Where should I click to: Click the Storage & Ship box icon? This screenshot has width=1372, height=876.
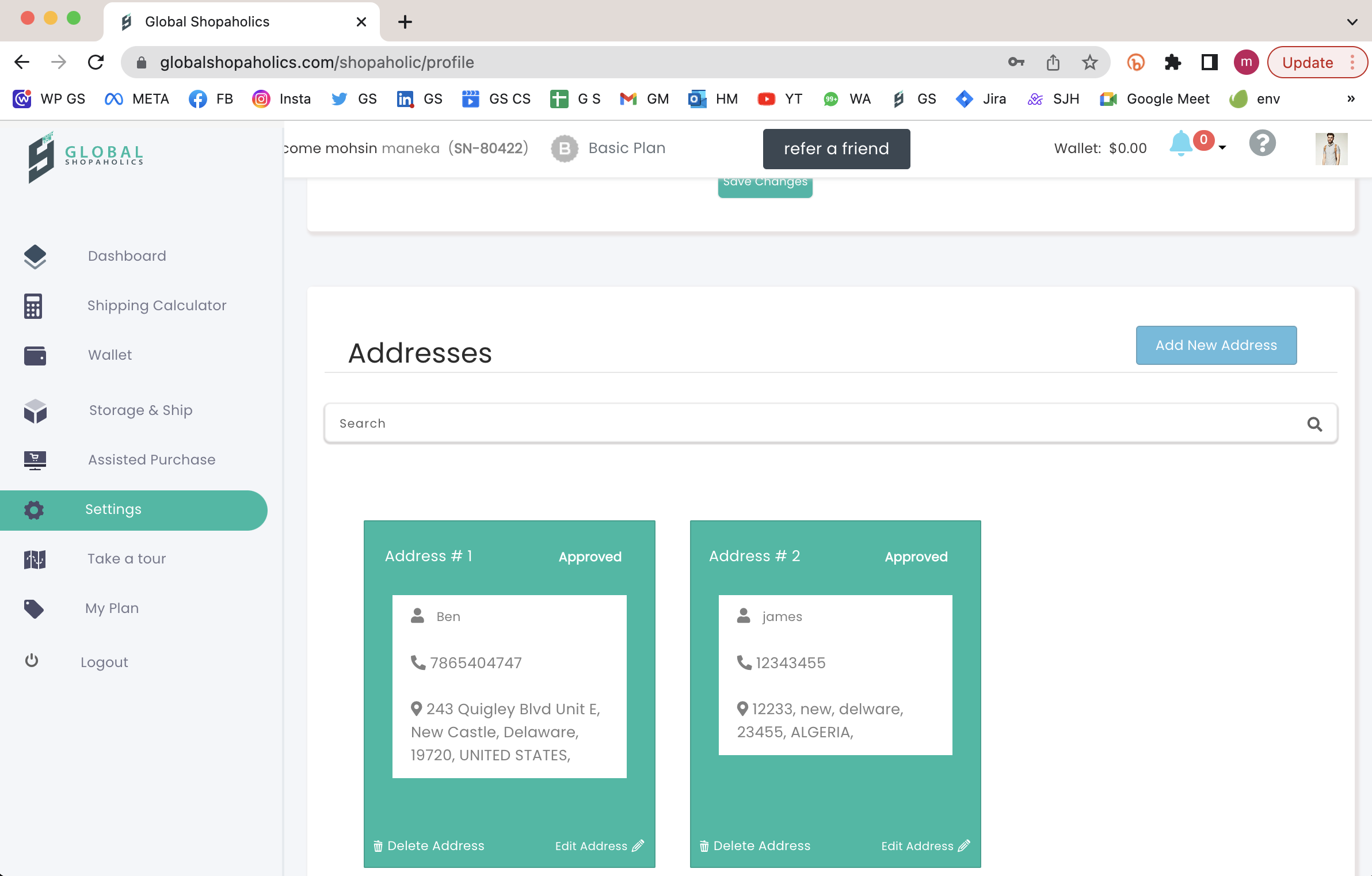coord(35,411)
